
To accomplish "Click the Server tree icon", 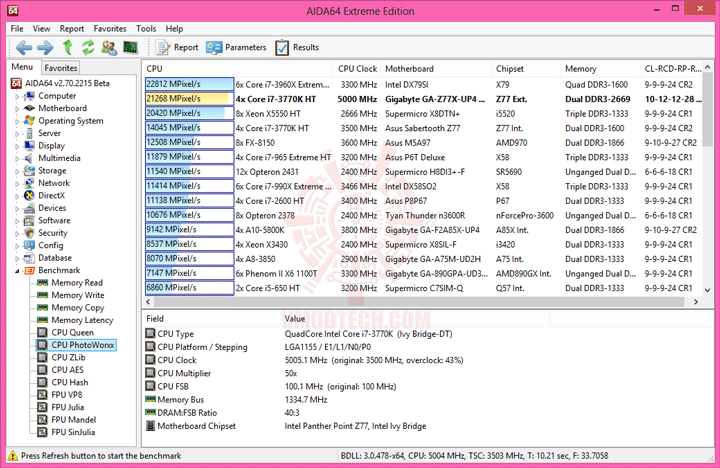I will point(29,133).
